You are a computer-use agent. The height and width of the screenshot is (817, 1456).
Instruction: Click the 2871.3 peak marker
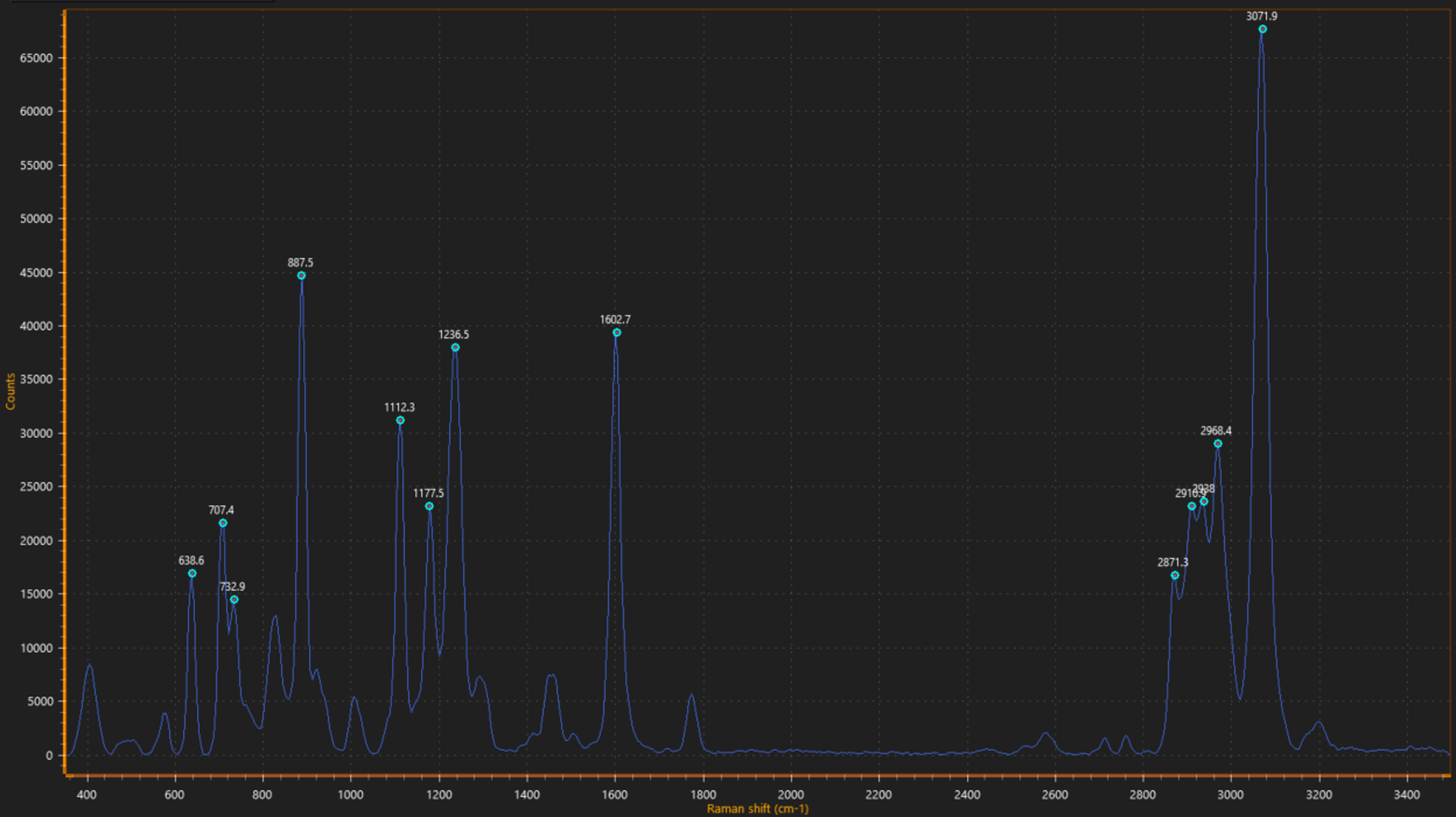tap(1175, 575)
